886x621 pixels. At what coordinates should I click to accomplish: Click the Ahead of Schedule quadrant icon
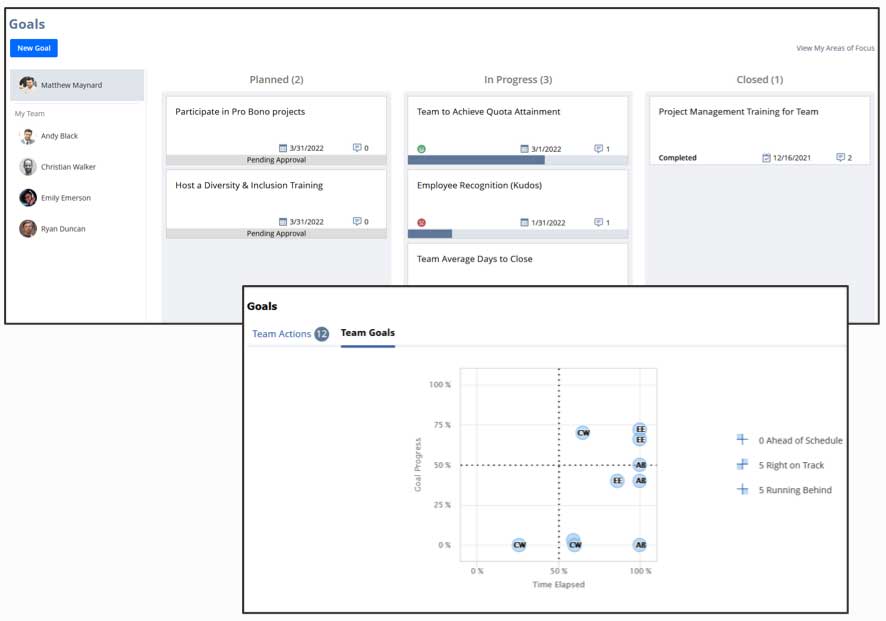[x=742, y=440]
